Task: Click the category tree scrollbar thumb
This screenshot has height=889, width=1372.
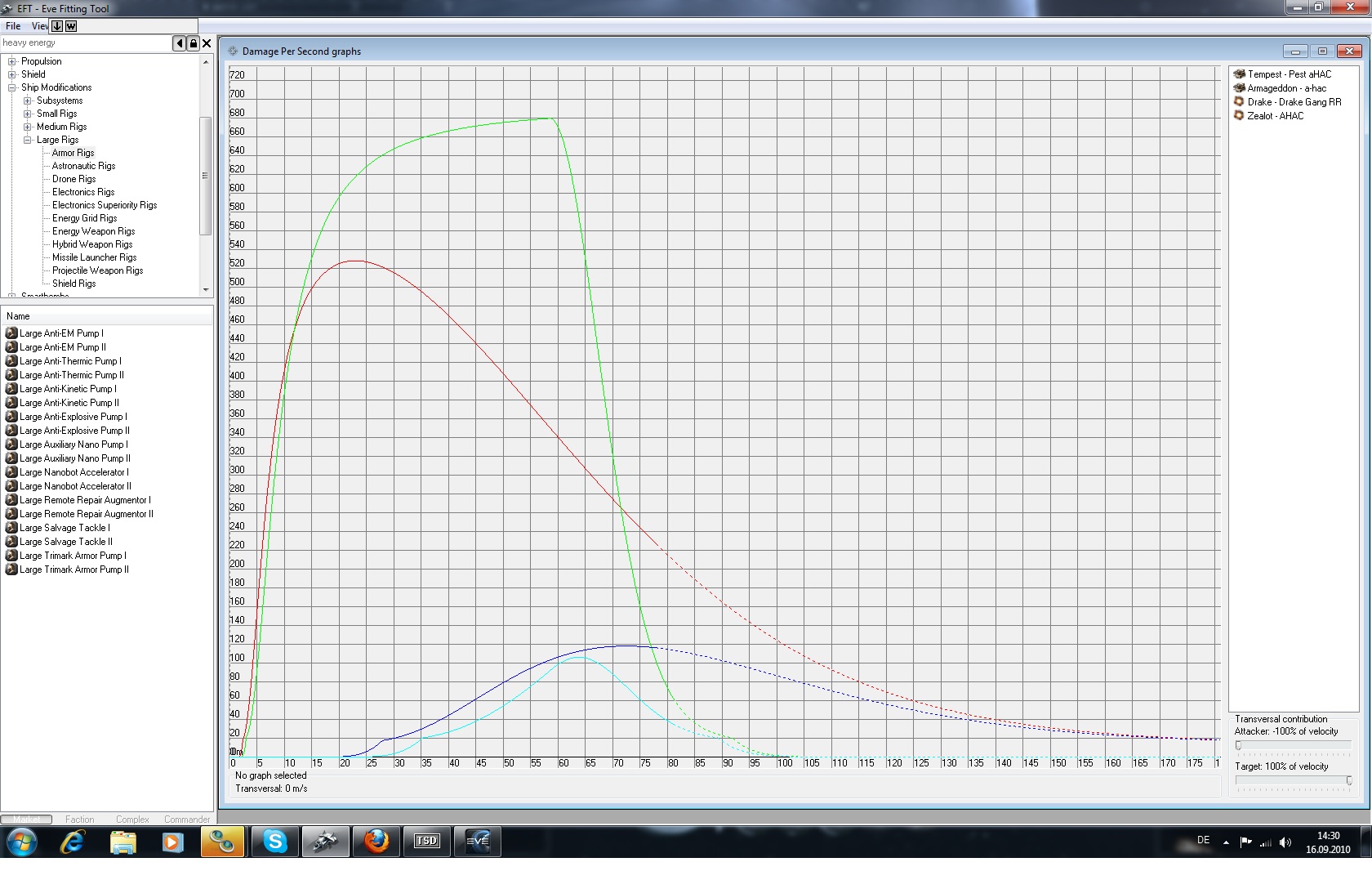Action: coord(206,176)
